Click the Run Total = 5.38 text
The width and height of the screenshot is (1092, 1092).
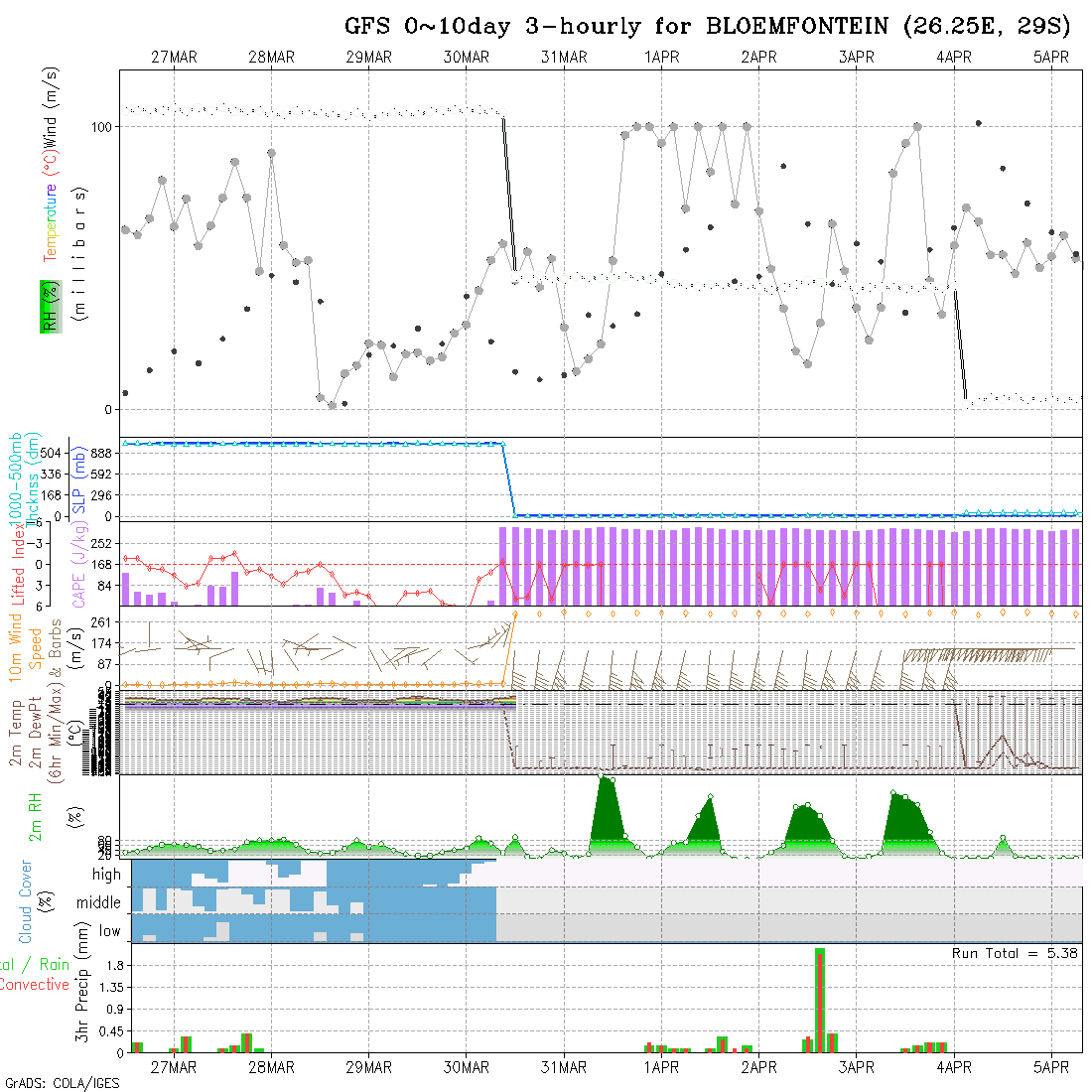1015,953
